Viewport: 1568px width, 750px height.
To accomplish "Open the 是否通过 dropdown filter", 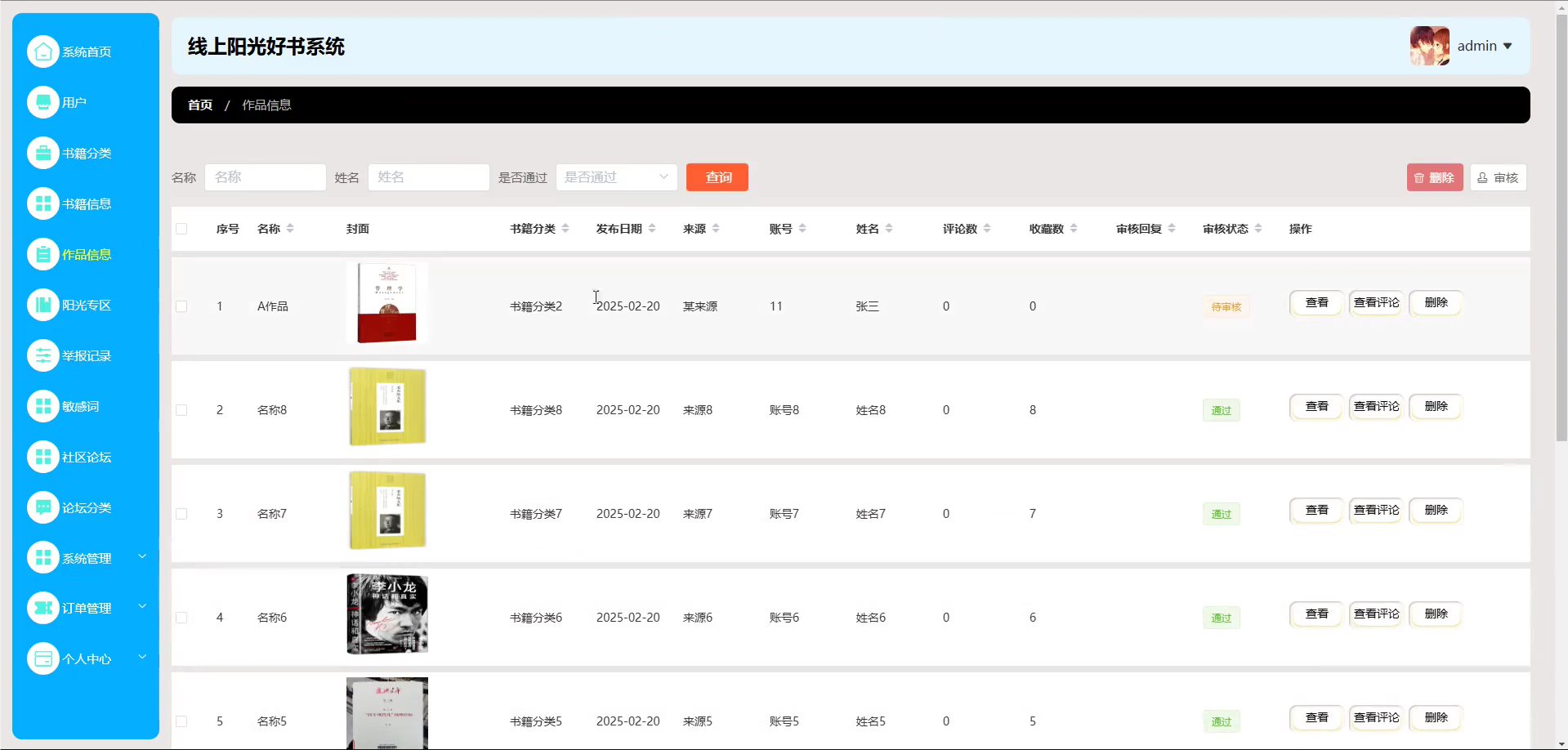I will coord(616,177).
